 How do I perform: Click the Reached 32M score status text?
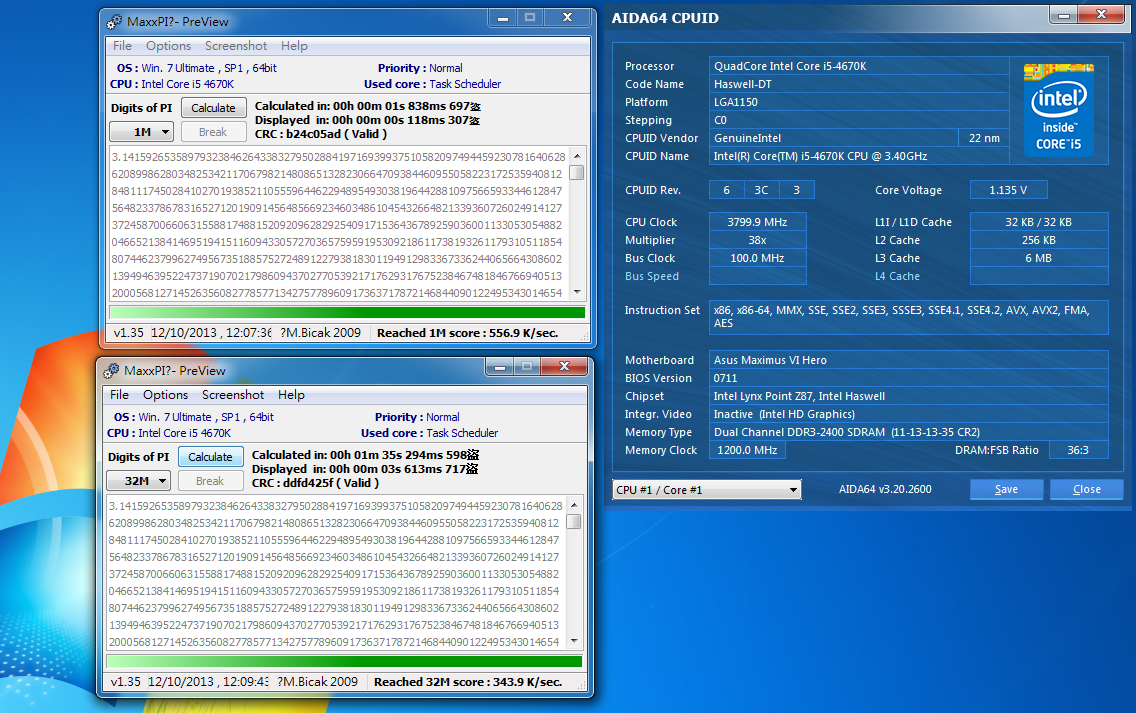pyautogui.click(x=468, y=682)
